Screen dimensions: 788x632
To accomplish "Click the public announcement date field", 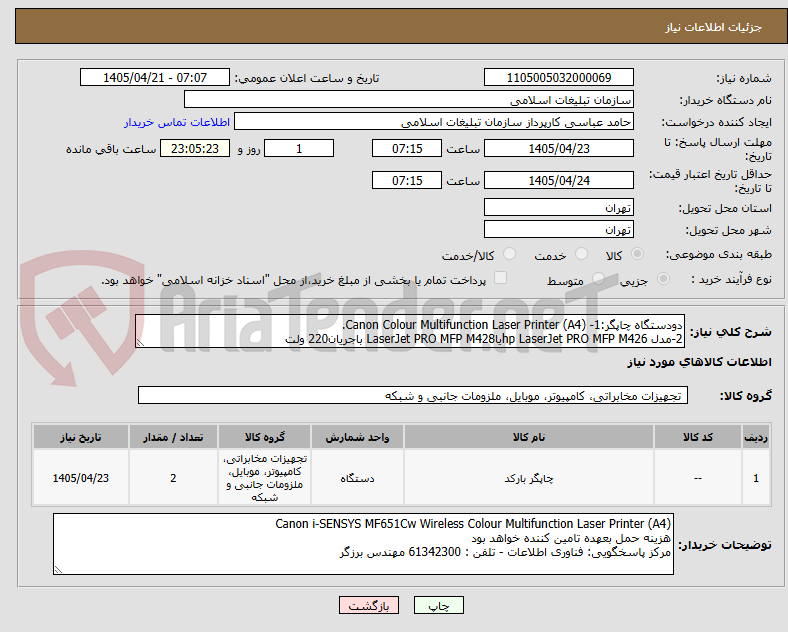I will pyautogui.click(x=155, y=77).
